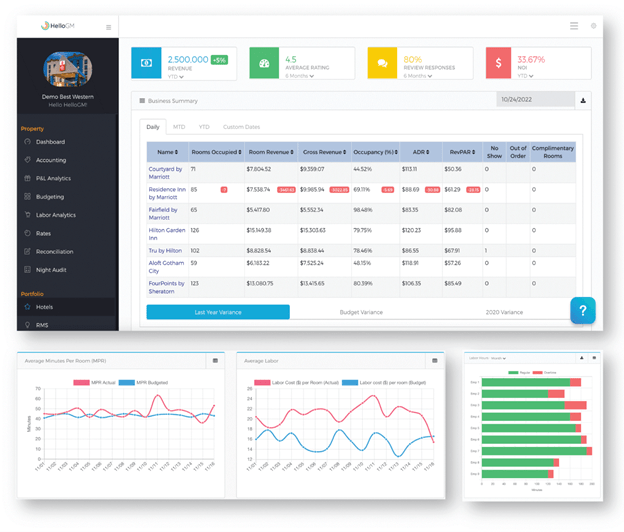The image size is (624, 532).
Task: Click the red NOI dollar icon tile
Action: point(498,63)
